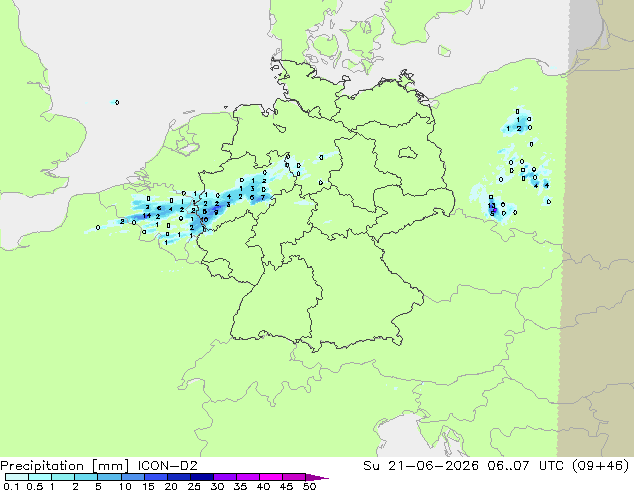Select the '(09+46)' forecast run label
The height and width of the screenshot is (490, 634).
click(600, 466)
